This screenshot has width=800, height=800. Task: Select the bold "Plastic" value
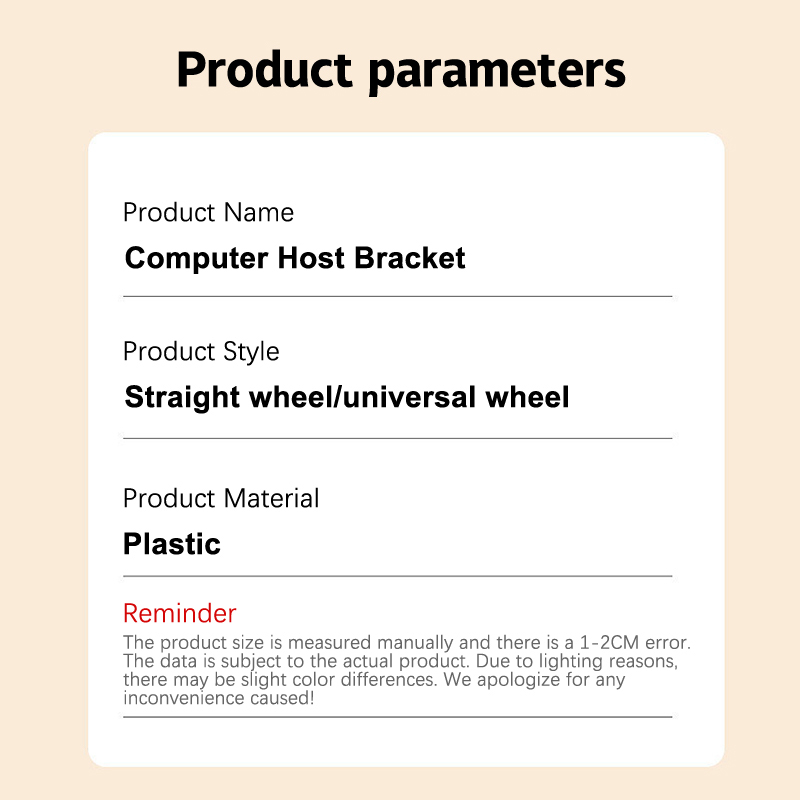pos(172,545)
